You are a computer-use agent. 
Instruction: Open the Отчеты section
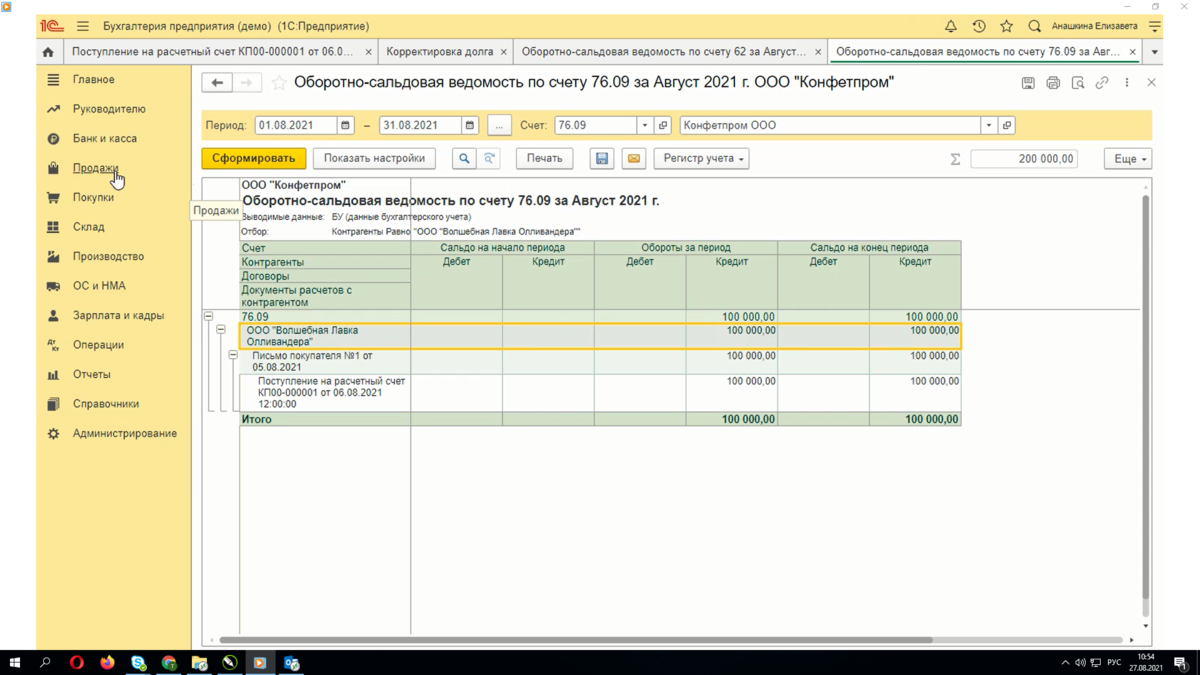[91, 374]
